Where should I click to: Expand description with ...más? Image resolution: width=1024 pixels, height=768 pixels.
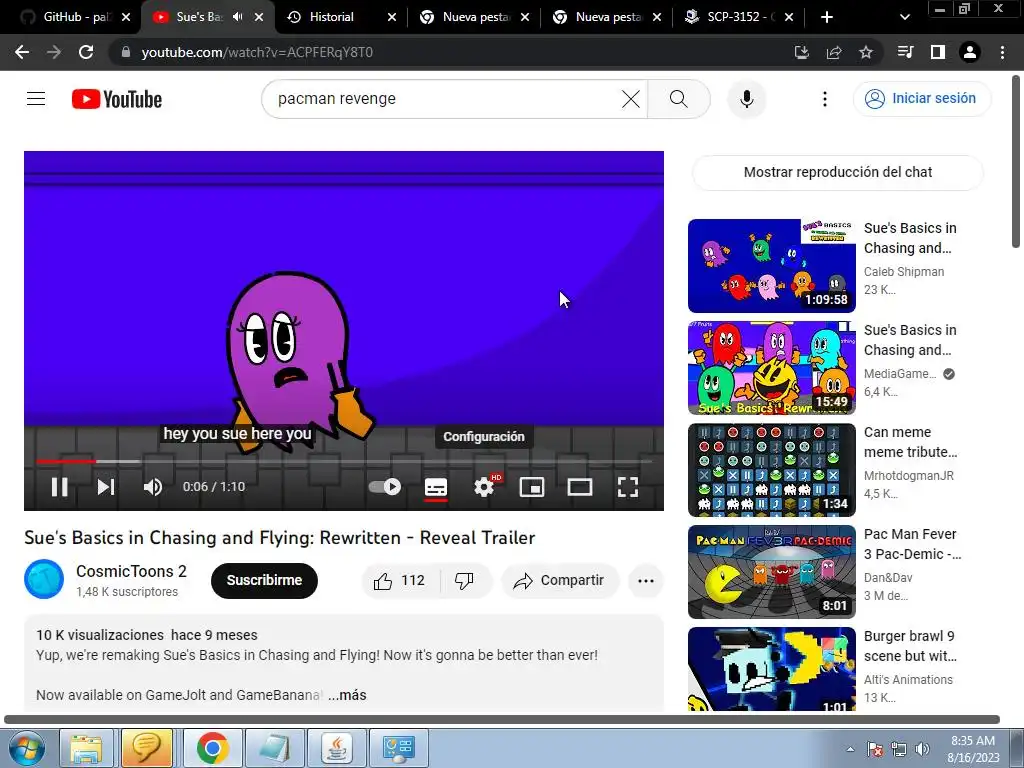[x=347, y=695]
